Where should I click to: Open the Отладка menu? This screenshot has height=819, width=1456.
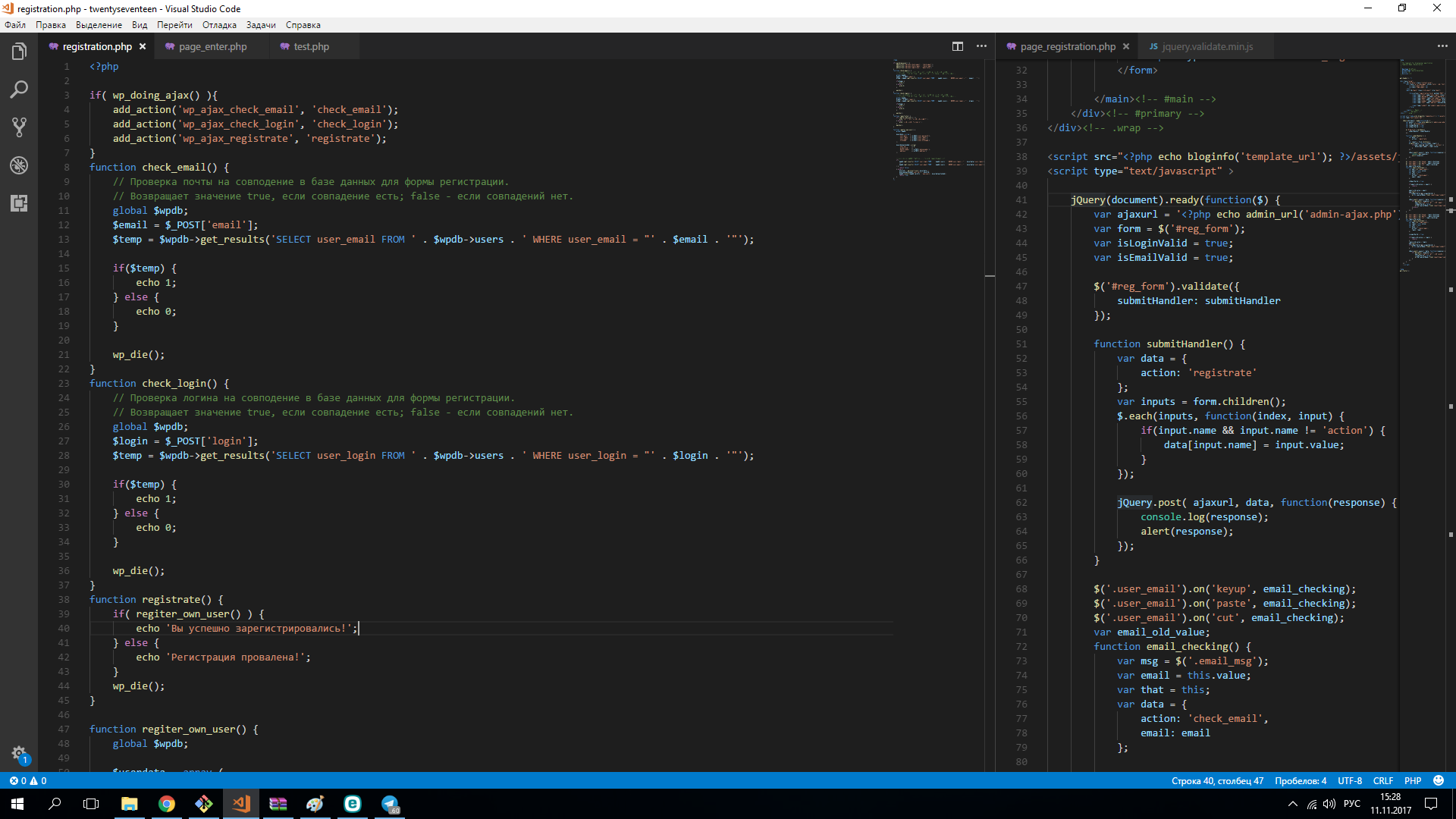219,25
